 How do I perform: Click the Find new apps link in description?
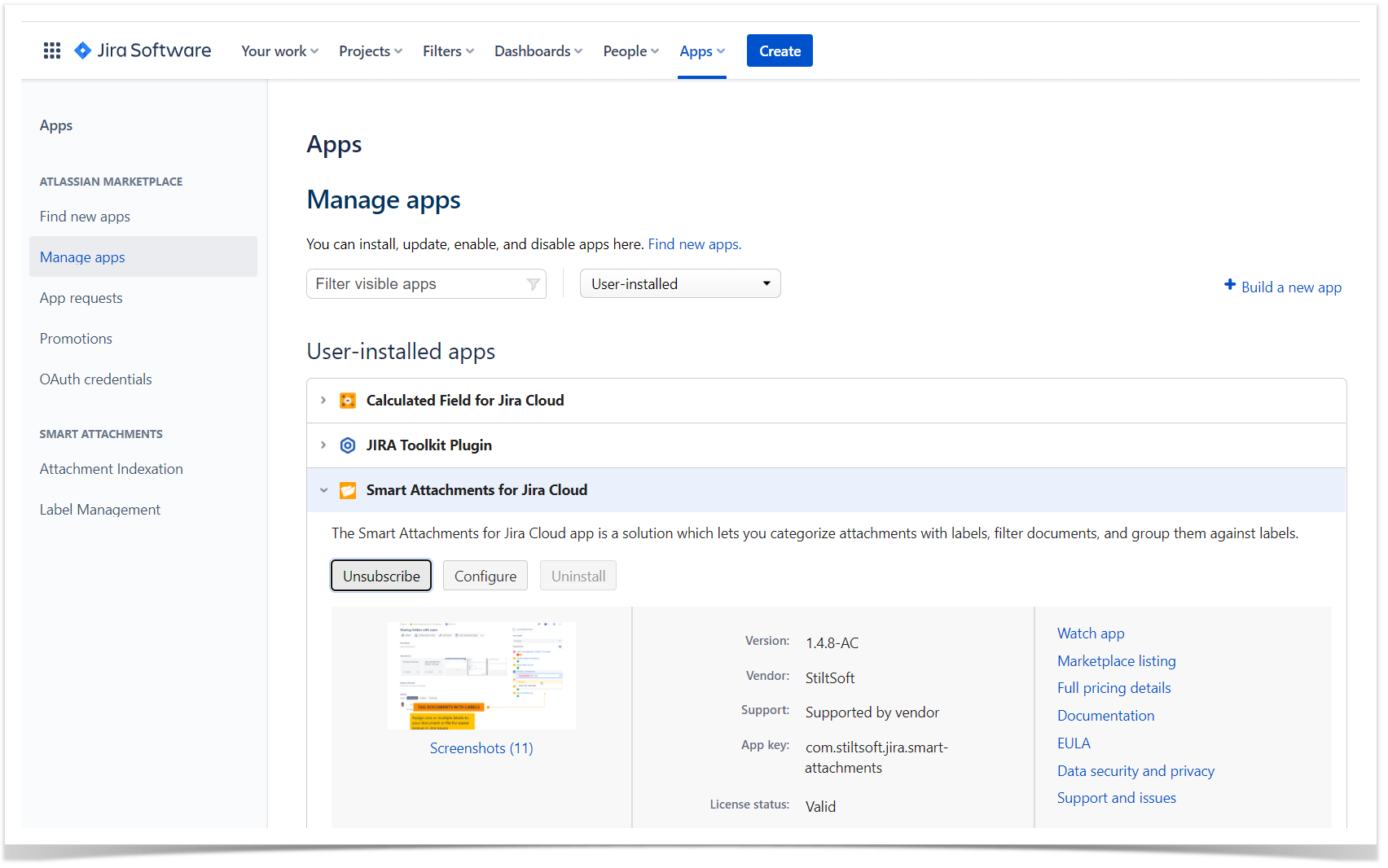coord(695,244)
